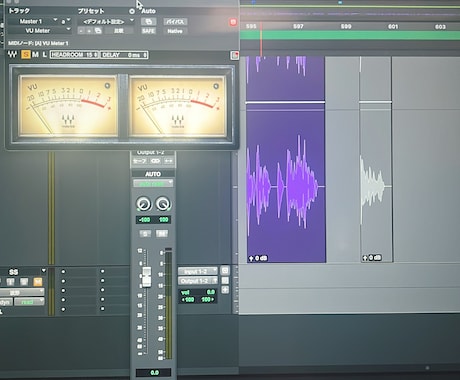Click the L button in VU Meter toolbar
The height and width of the screenshot is (380, 460).
(x=44, y=54)
